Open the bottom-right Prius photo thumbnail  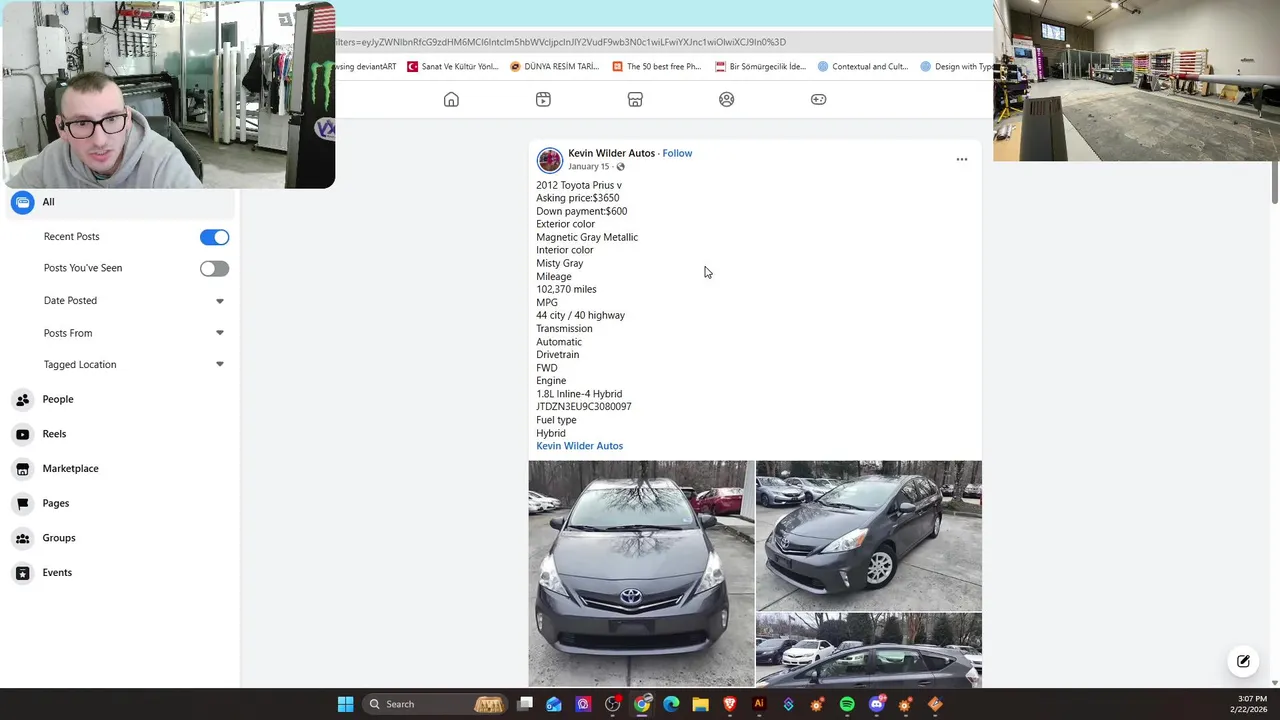pos(869,650)
